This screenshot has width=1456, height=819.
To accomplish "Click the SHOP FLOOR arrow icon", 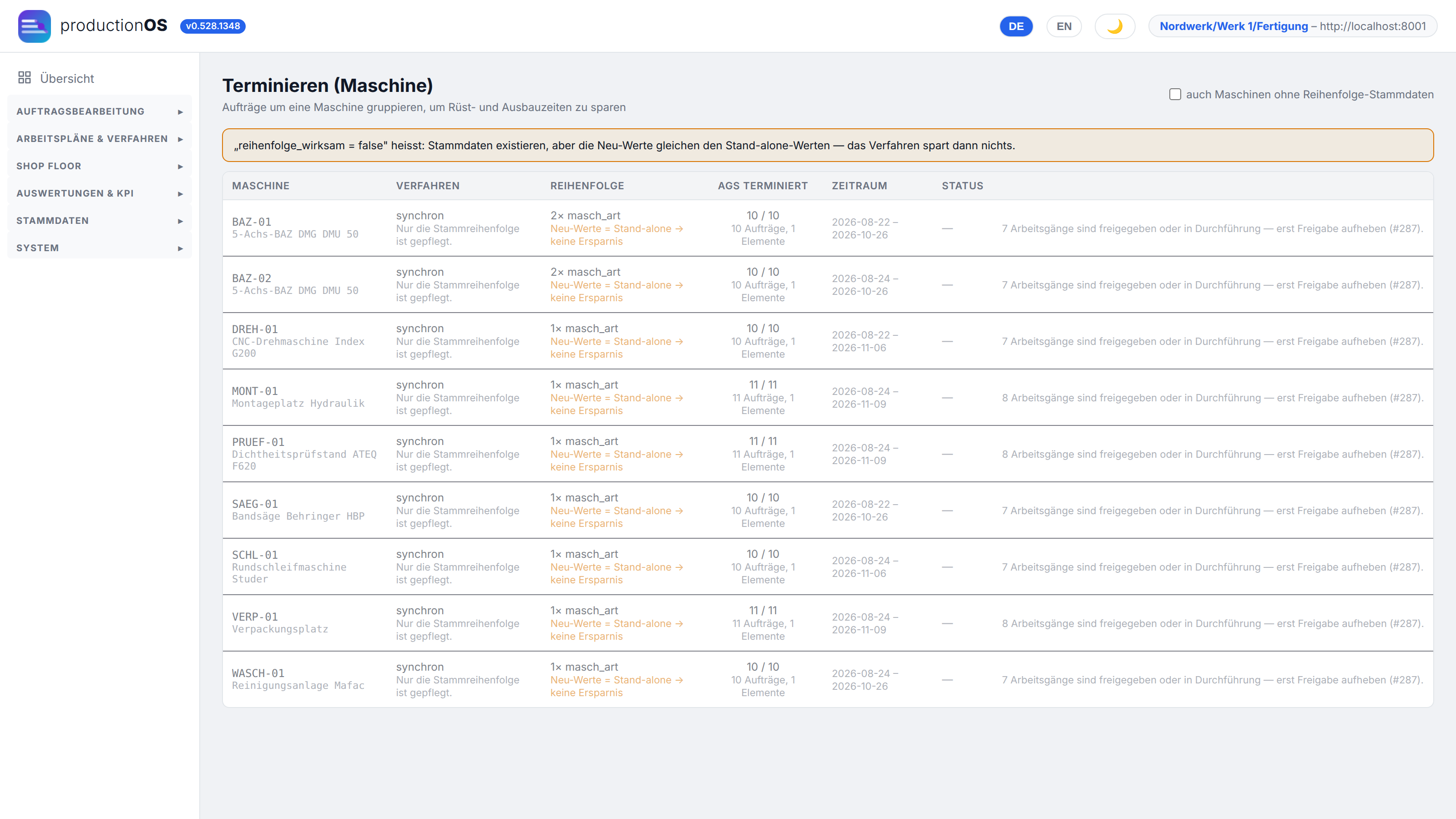I will (180, 167).
